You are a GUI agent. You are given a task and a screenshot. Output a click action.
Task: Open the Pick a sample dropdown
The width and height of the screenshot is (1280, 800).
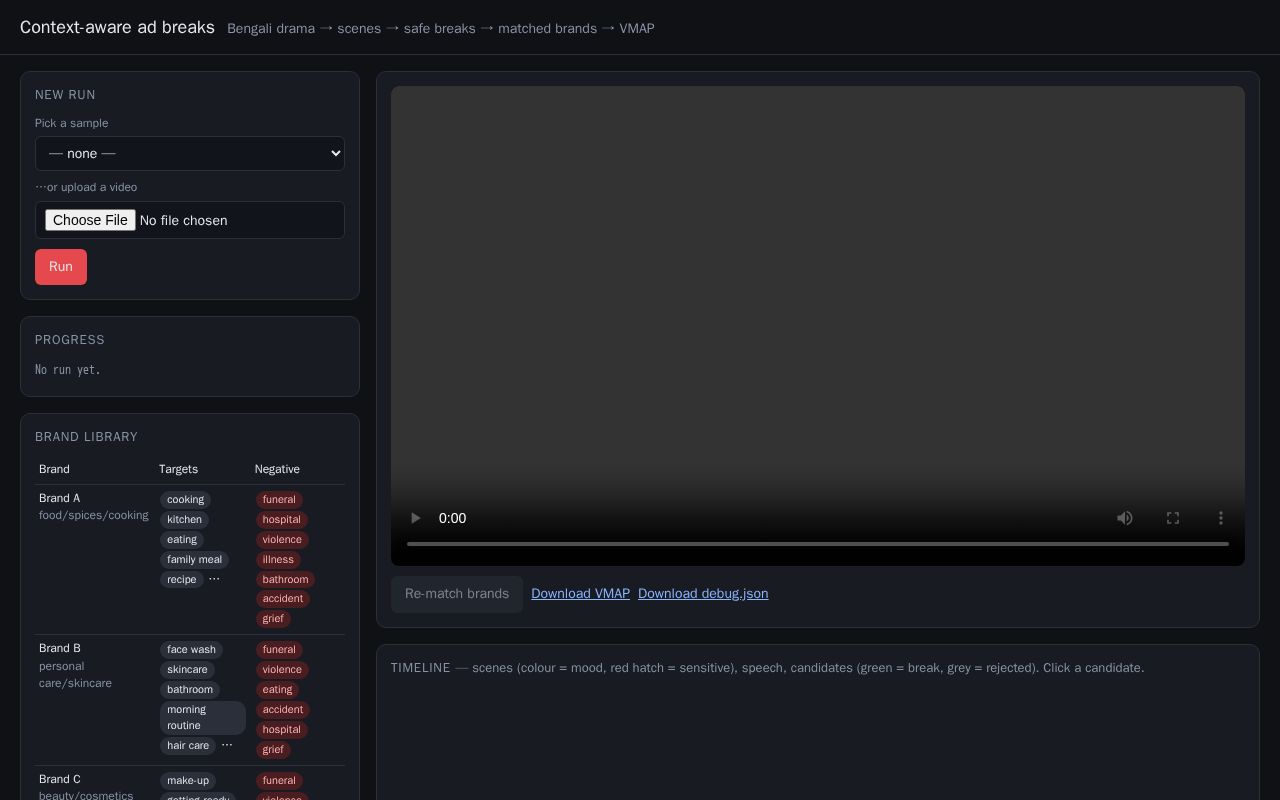point(190,153)
